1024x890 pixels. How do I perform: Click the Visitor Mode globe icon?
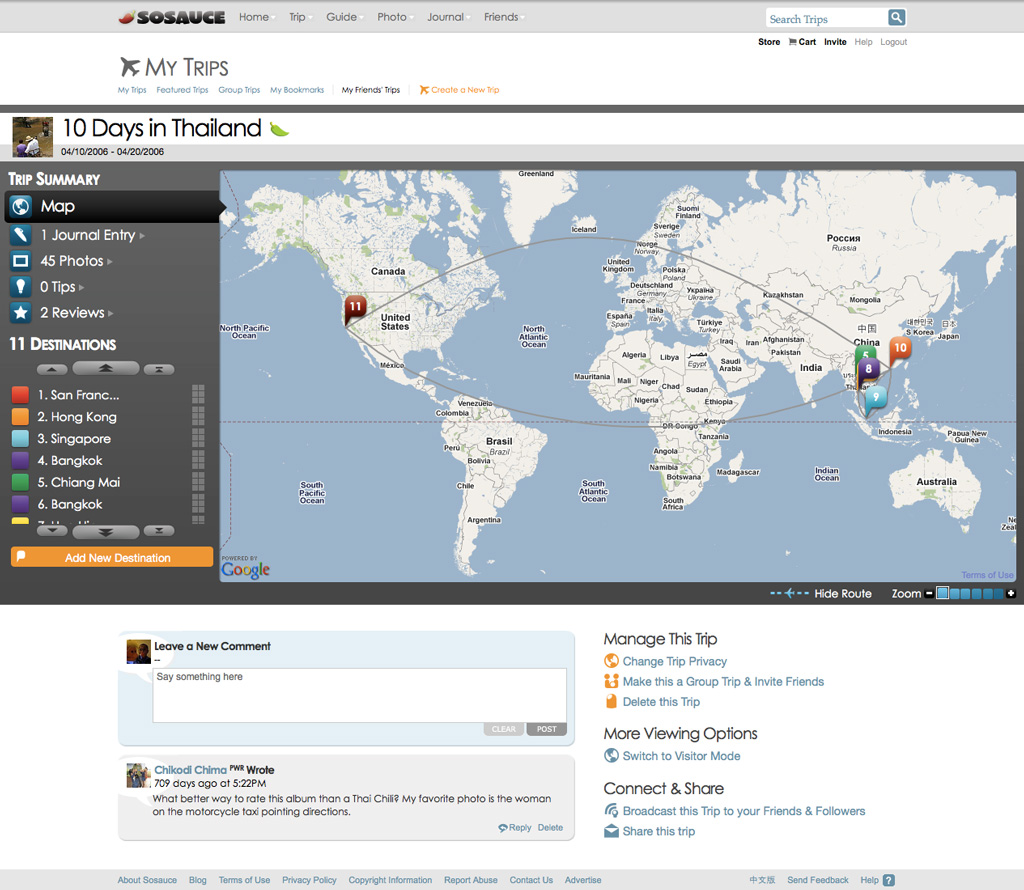[x=611, y=755]
